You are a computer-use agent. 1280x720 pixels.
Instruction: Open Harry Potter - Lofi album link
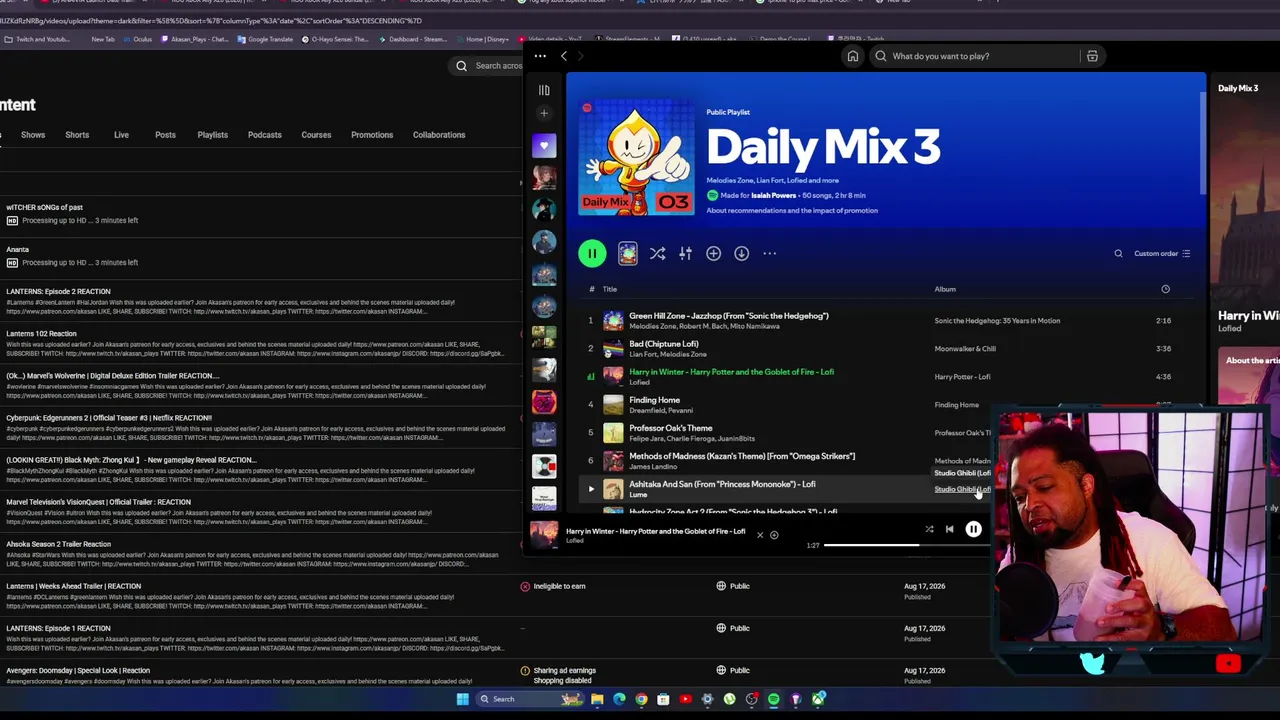pos(962,377)
